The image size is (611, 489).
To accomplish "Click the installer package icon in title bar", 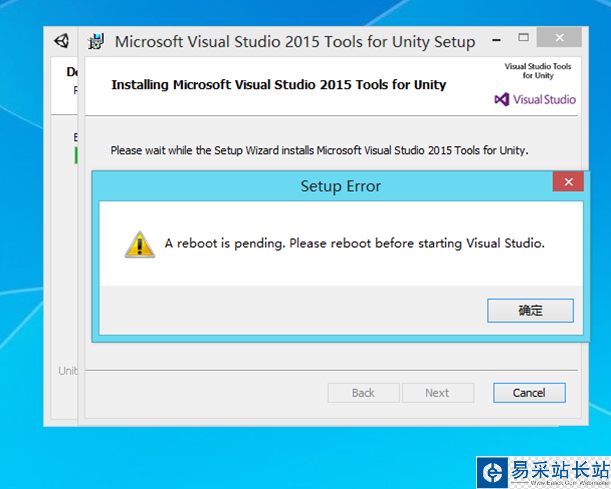I will click(96, 41).
